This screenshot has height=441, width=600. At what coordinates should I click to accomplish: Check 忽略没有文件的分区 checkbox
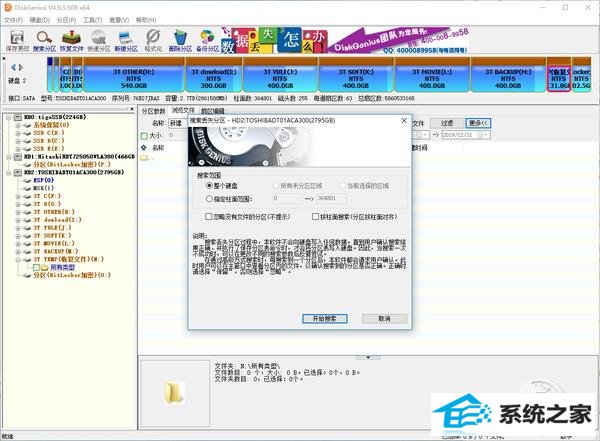[209, 217]
